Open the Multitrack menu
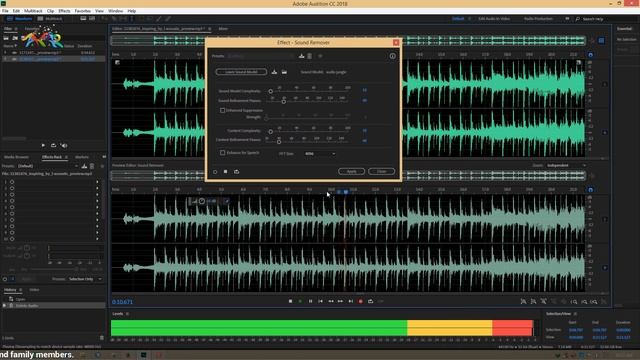This screenshot has height=360, width=640. point(33,11)
